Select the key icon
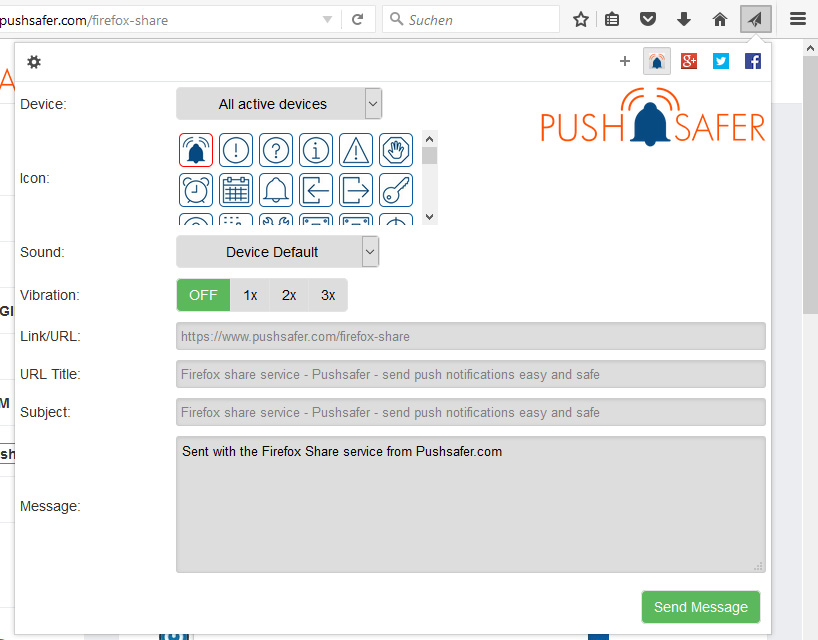This screenshot has width=818, height=640. tap(396, 190)
